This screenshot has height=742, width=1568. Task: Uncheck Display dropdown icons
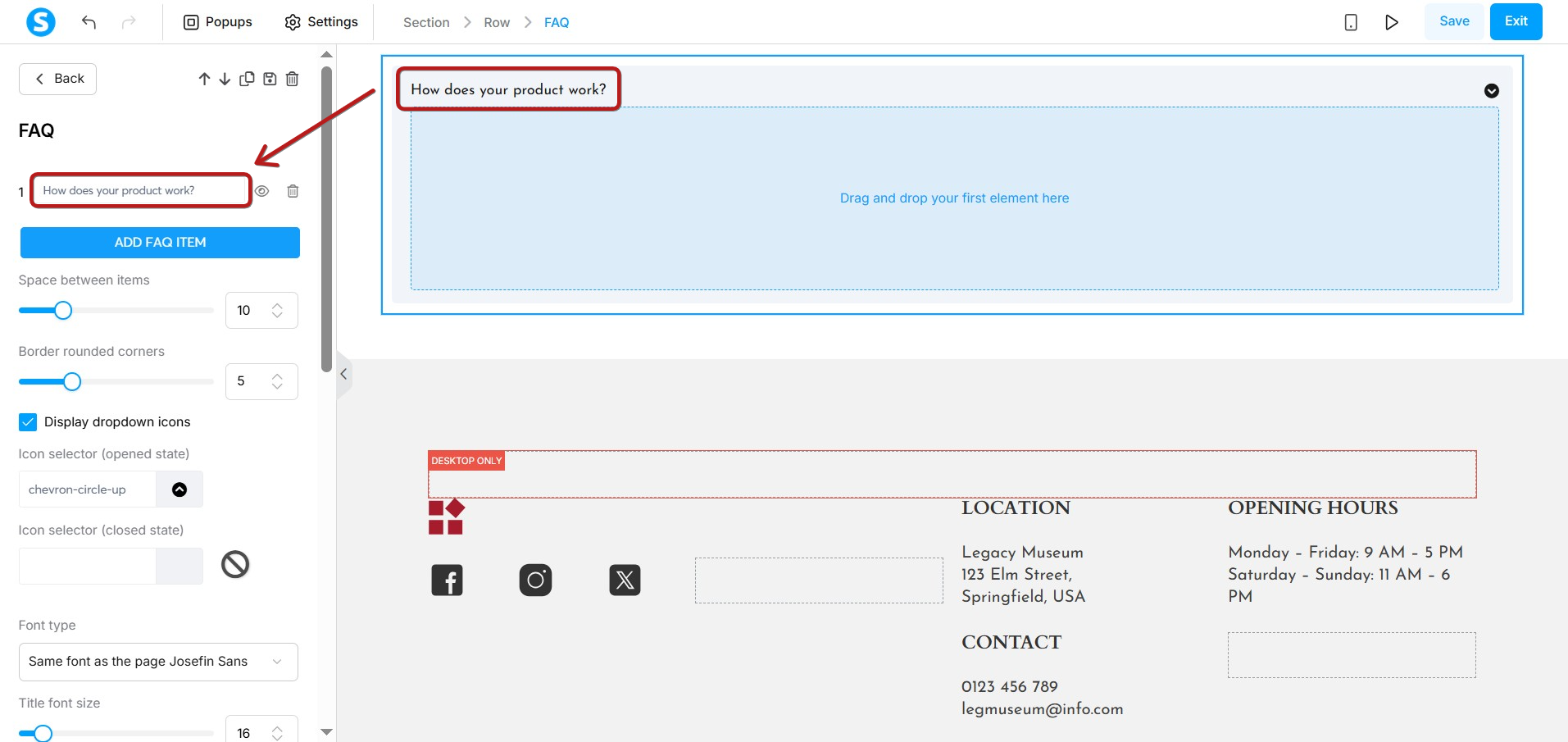28,422
